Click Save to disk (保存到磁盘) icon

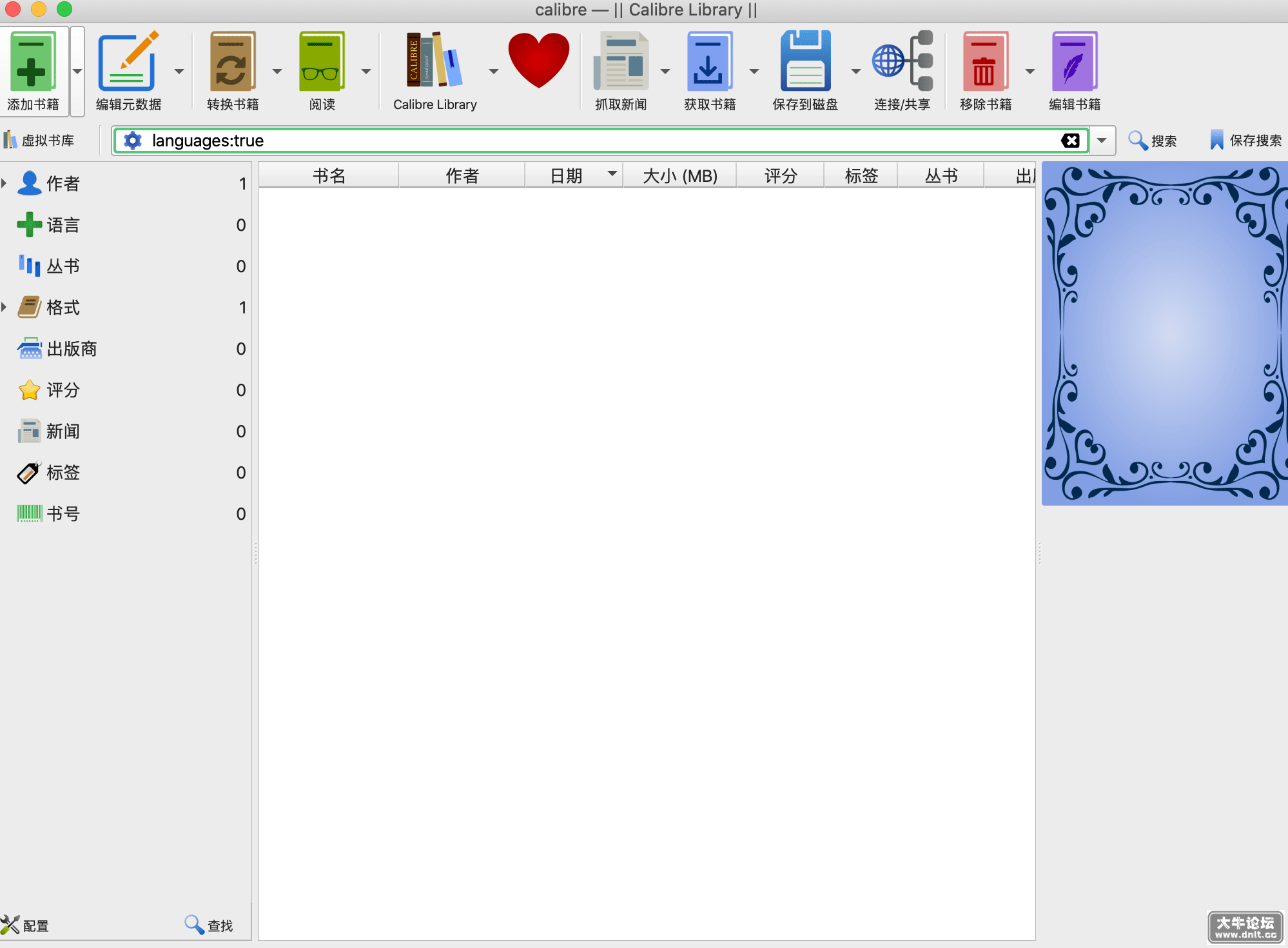tap(805, 62)
